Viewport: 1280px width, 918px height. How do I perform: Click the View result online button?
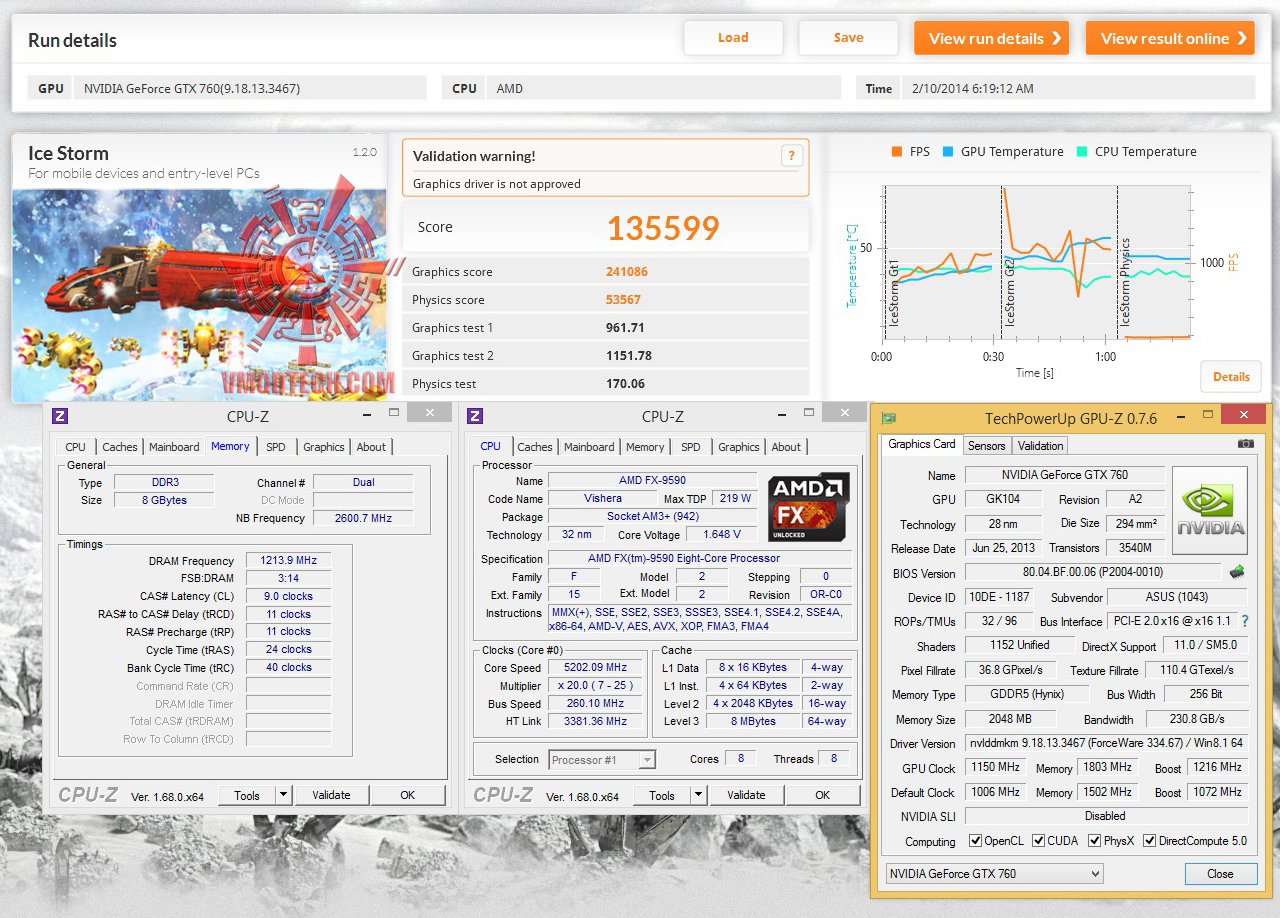click(x=1170, y=38)
